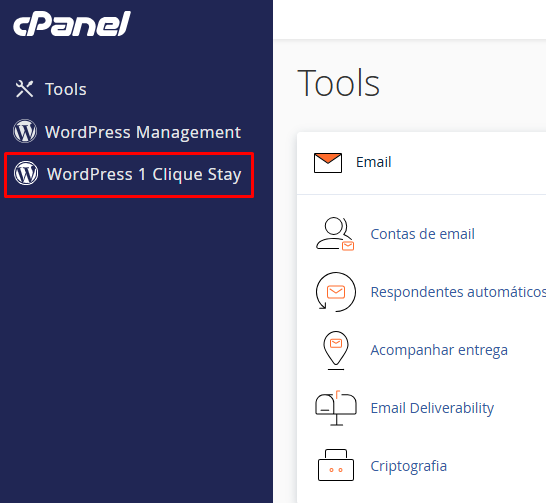Open WordPress 1 Clique Stay menu item
Screen dimensions: 546x503
pyautogui.click(x=144, y=174)
